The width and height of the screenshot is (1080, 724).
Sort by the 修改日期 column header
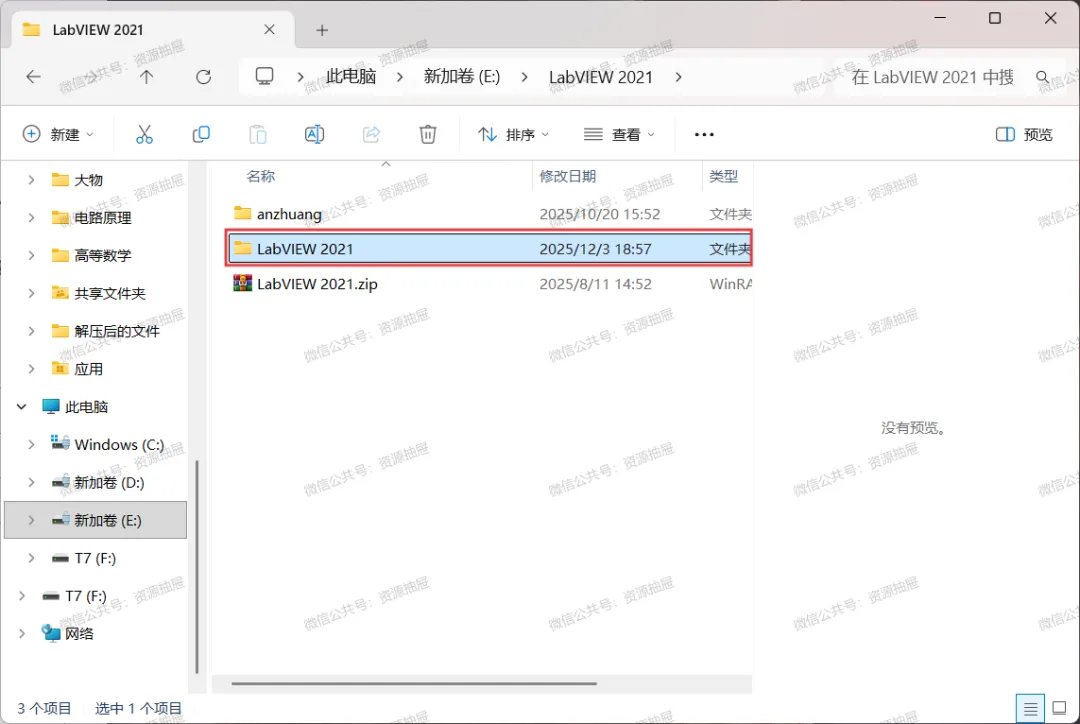[568, 176]
